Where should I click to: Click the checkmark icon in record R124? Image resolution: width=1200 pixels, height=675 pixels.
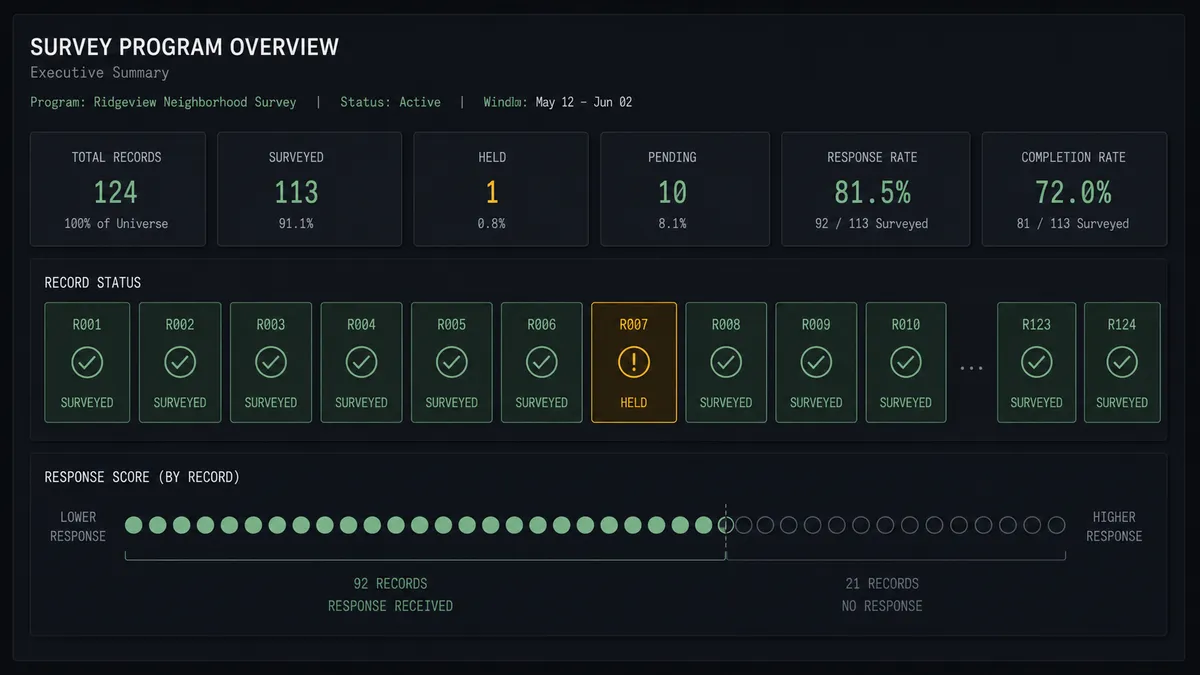coord(1122,363)
